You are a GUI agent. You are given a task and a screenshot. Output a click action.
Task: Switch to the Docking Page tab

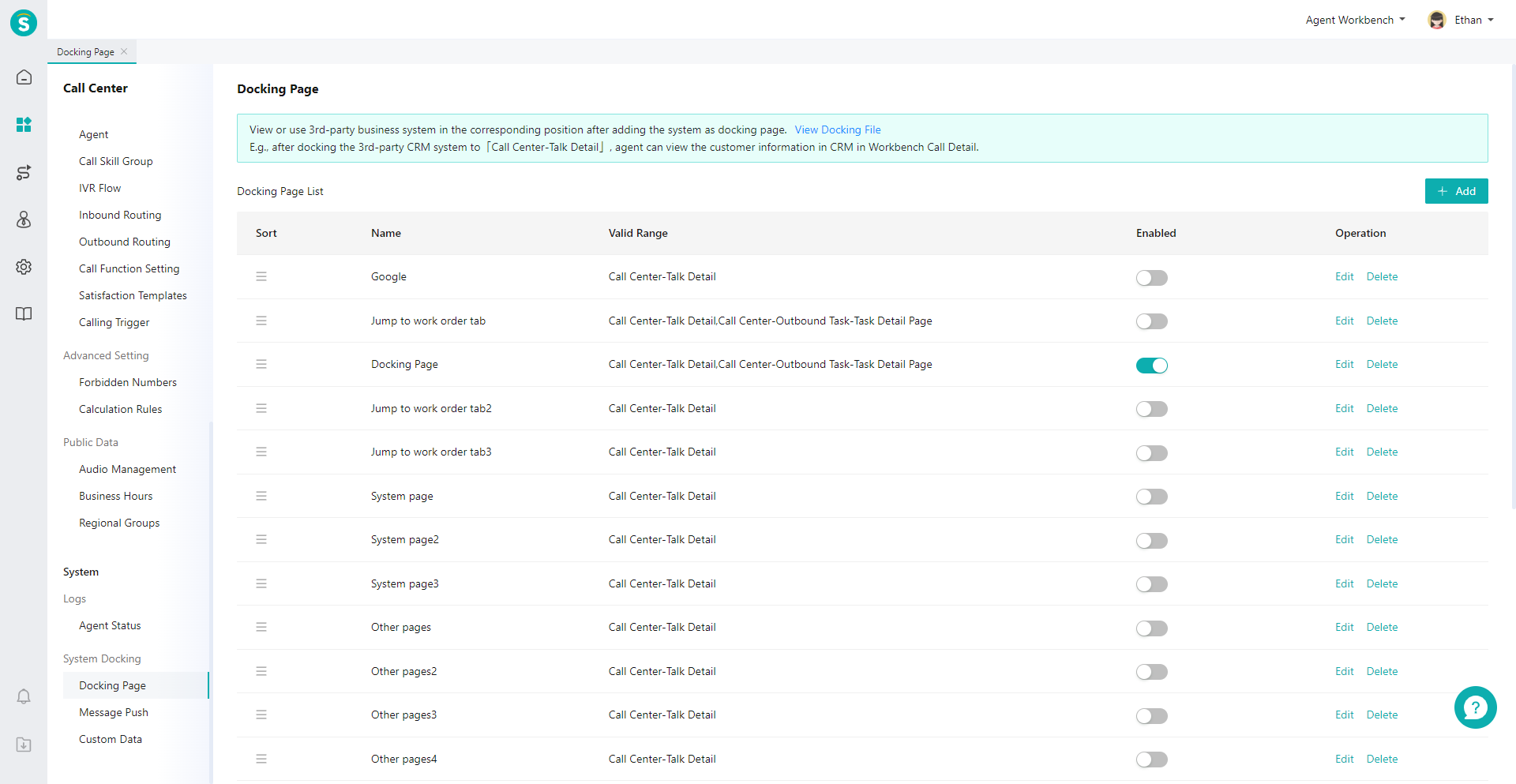tap(85, 52)
